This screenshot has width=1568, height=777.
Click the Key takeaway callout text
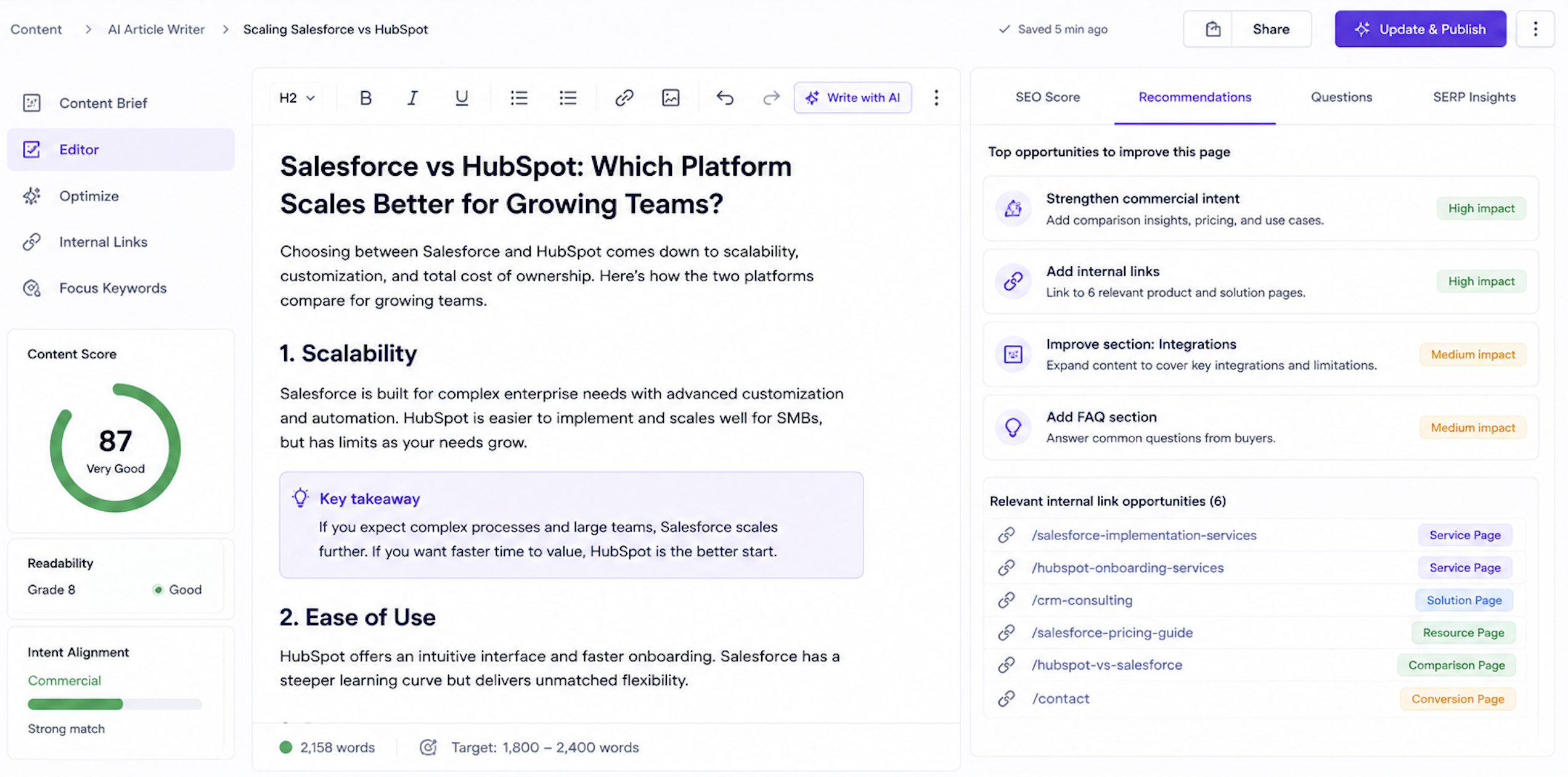click(548, 539)
